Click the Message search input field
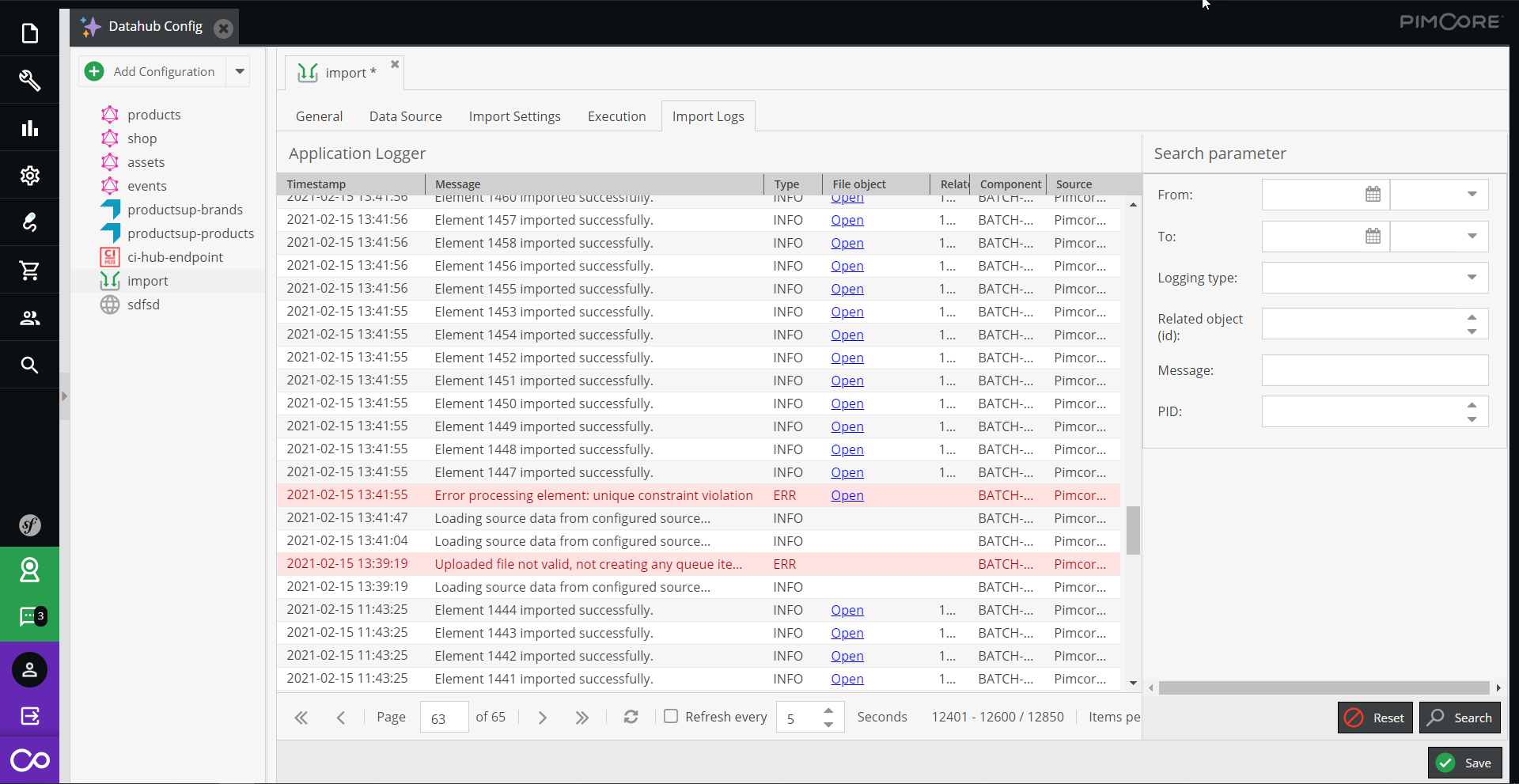 click(x=1374, y=370)
